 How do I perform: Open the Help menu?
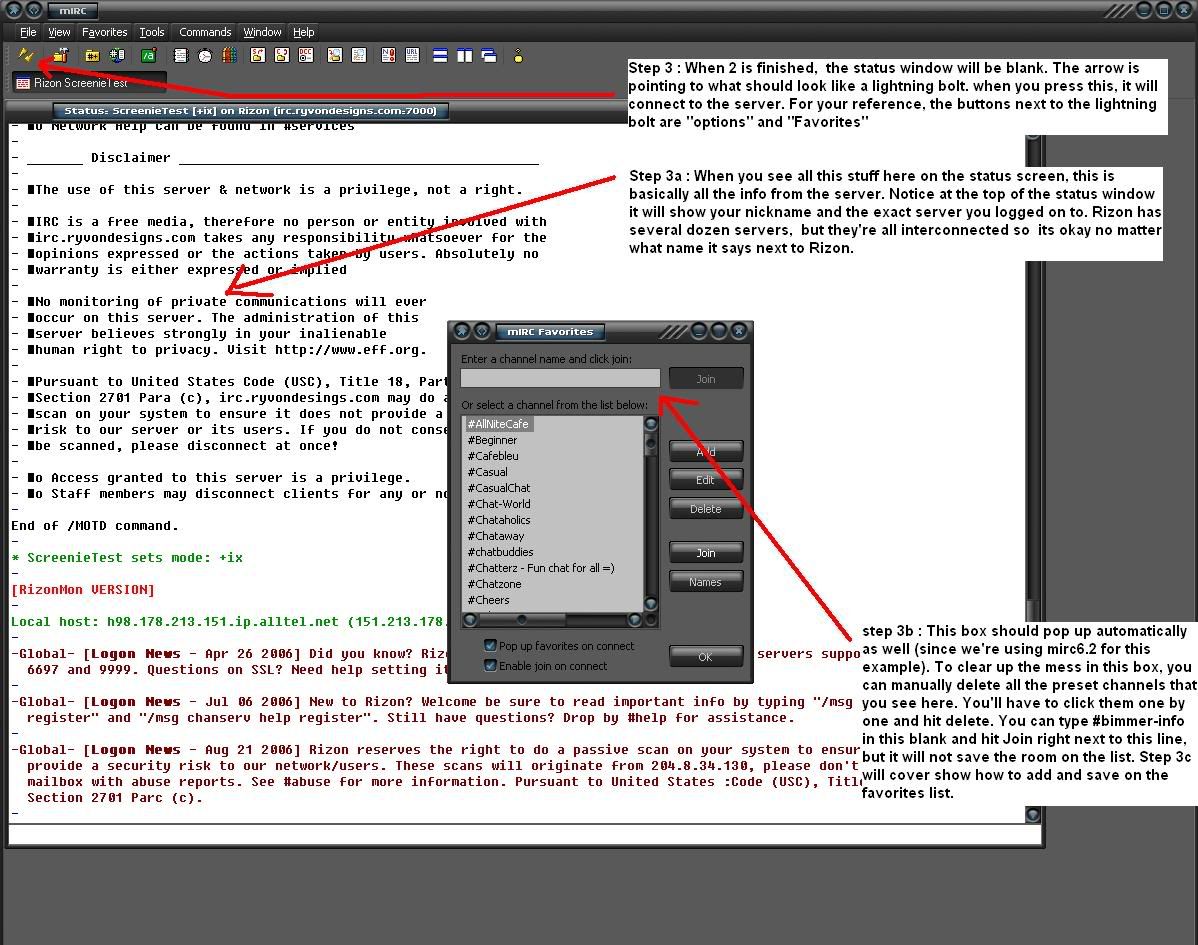[303, 32]
